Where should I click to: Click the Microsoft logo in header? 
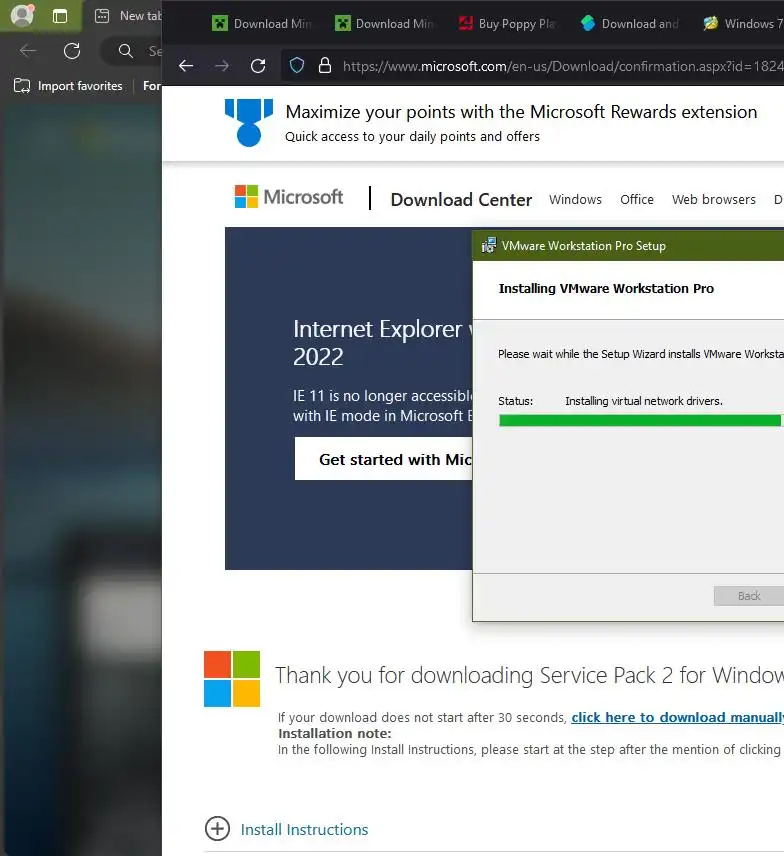(x=289, y=197)
